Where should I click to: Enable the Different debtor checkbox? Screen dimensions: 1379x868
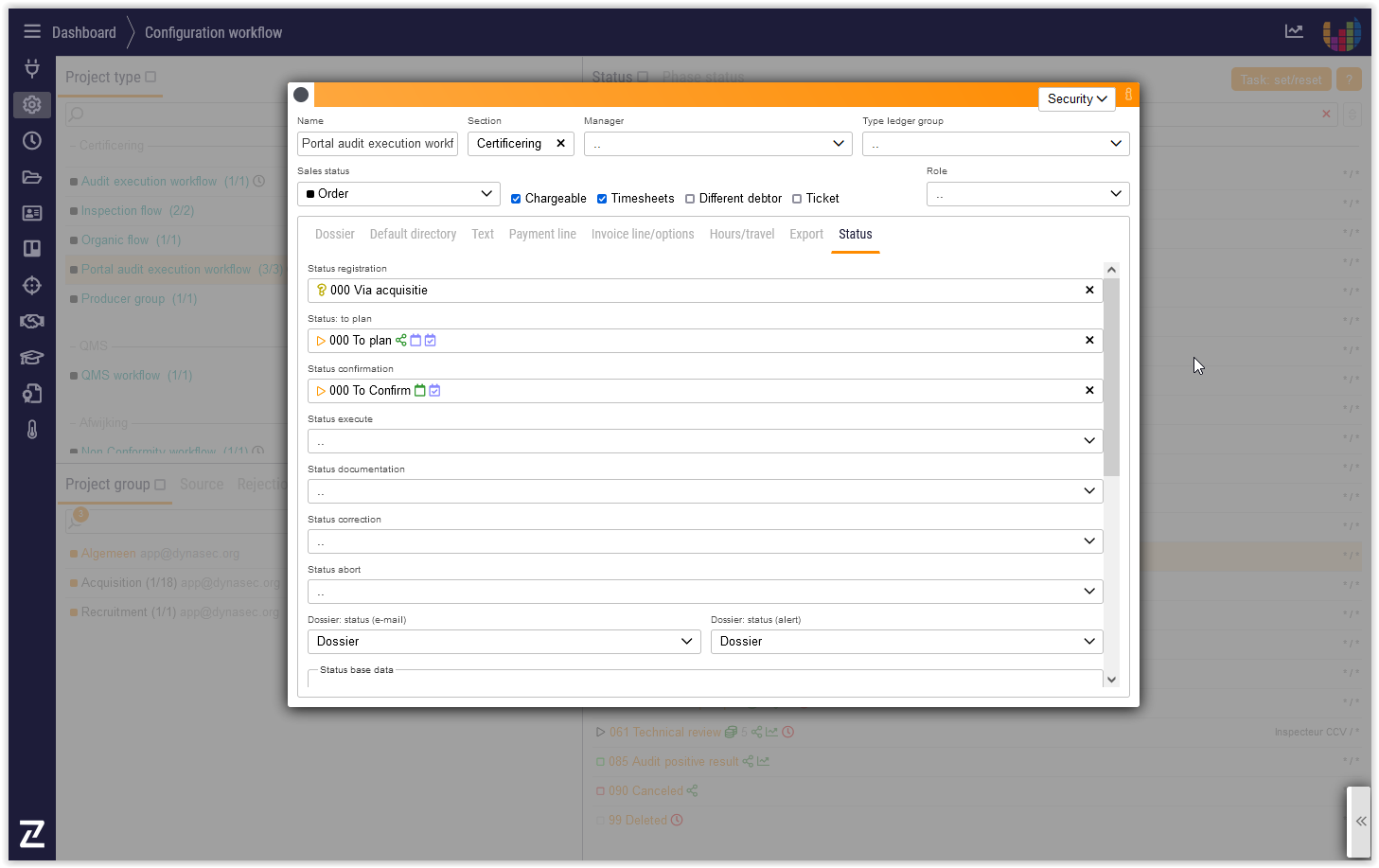(x=690, y=199)
